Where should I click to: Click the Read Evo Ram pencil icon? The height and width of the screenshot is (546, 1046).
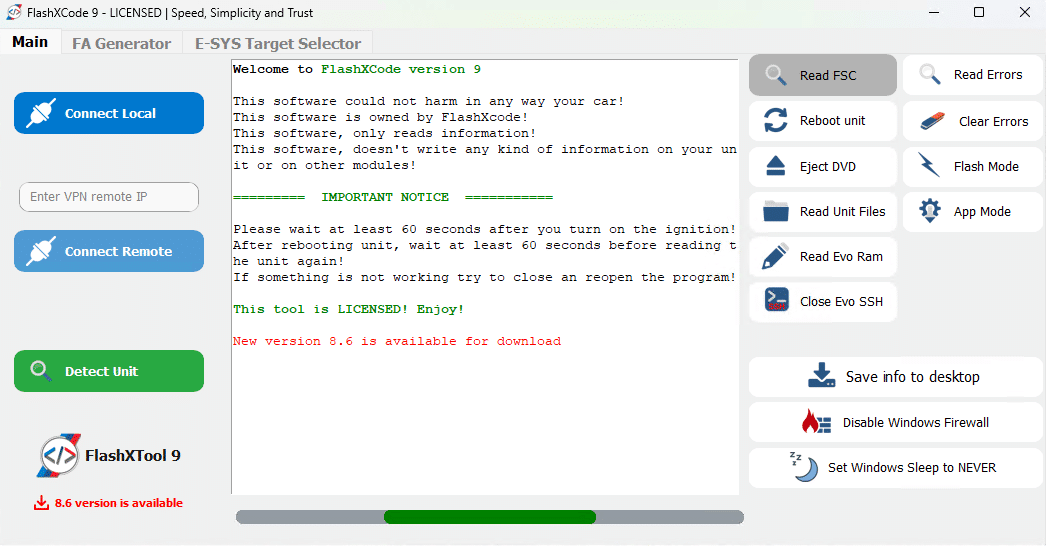(776, 257)
